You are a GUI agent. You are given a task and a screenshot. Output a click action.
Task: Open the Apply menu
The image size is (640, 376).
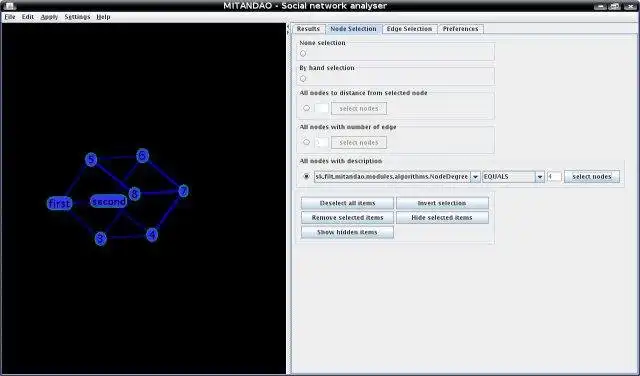pos(49,17)
